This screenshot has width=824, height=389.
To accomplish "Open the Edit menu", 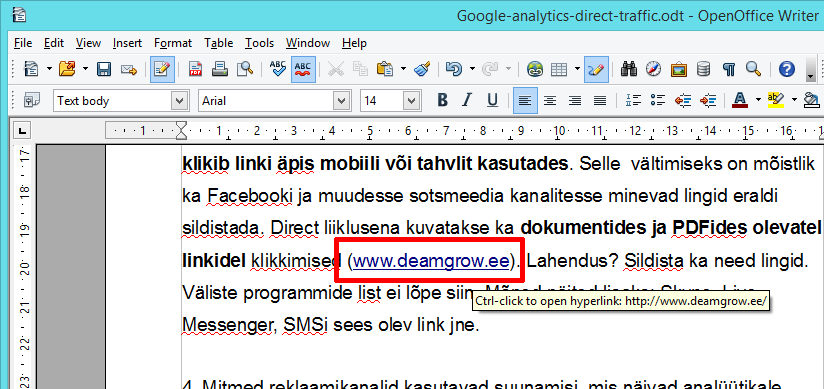I will coord(54,43).
